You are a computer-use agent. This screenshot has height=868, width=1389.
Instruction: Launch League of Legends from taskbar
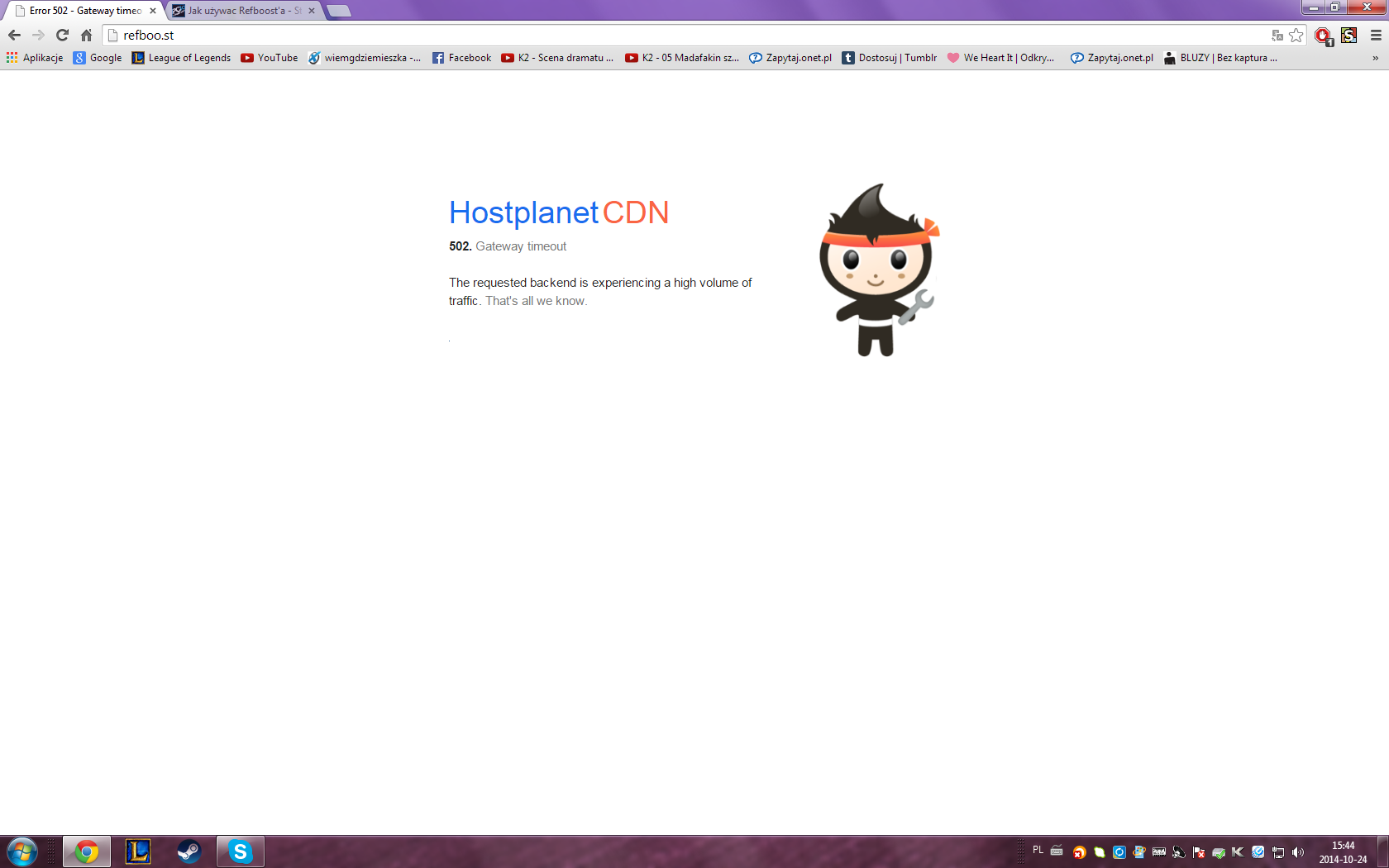click(138, 851)
